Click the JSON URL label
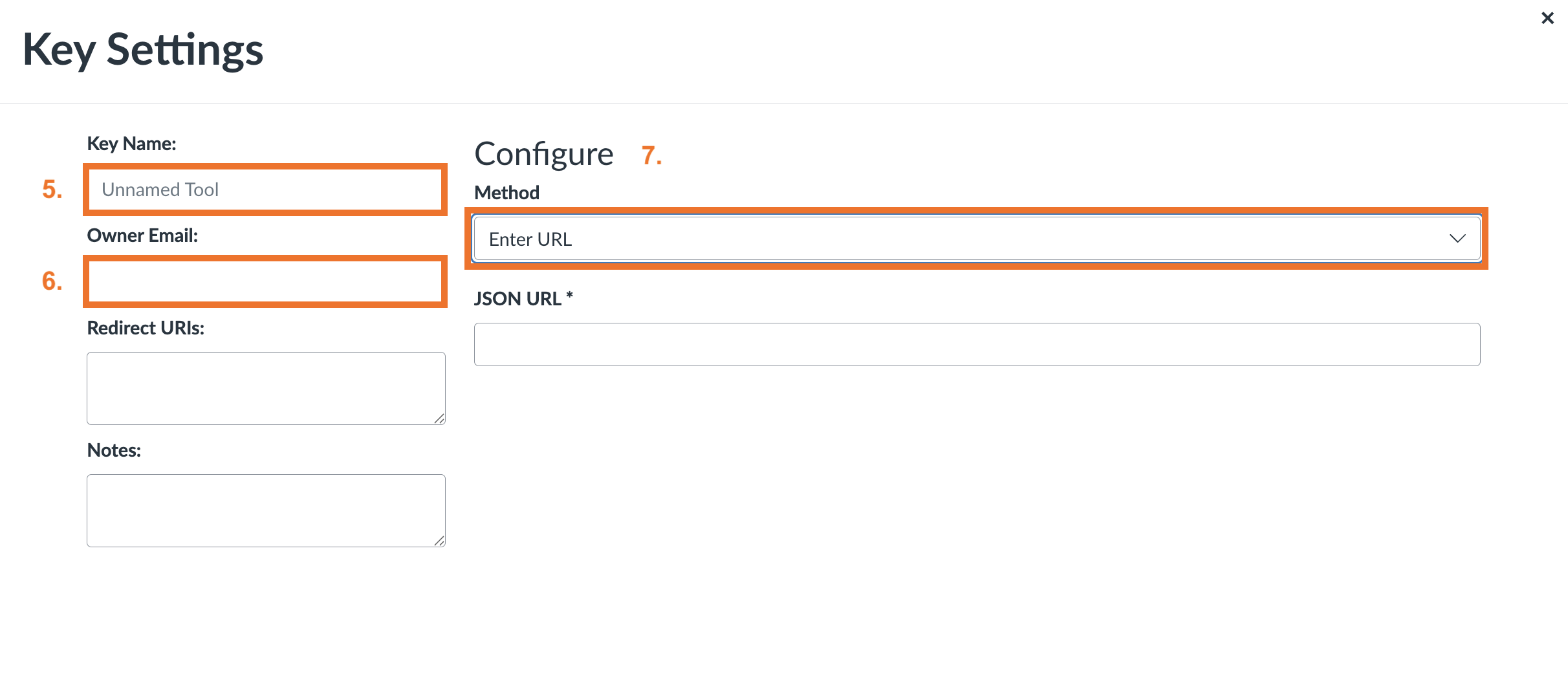The image size is (1568, 687). pos(523,299)
